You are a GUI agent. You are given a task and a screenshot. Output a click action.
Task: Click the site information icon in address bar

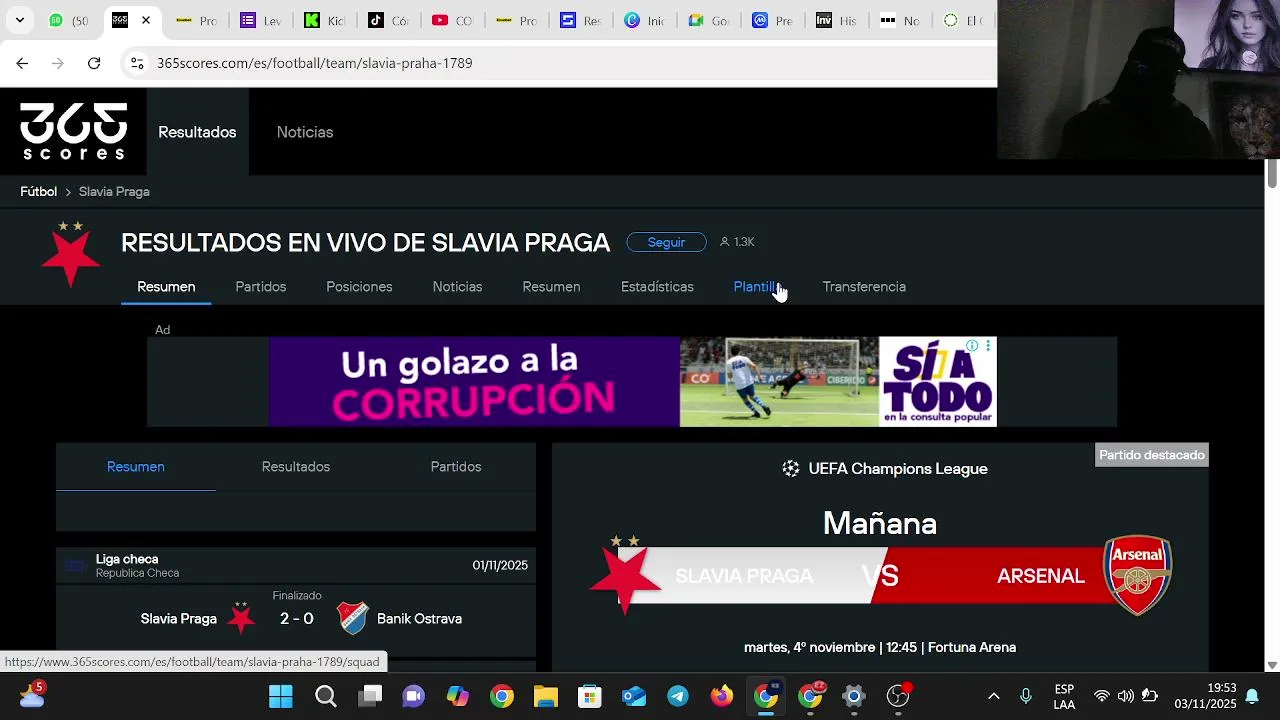(x=138, y=63)
